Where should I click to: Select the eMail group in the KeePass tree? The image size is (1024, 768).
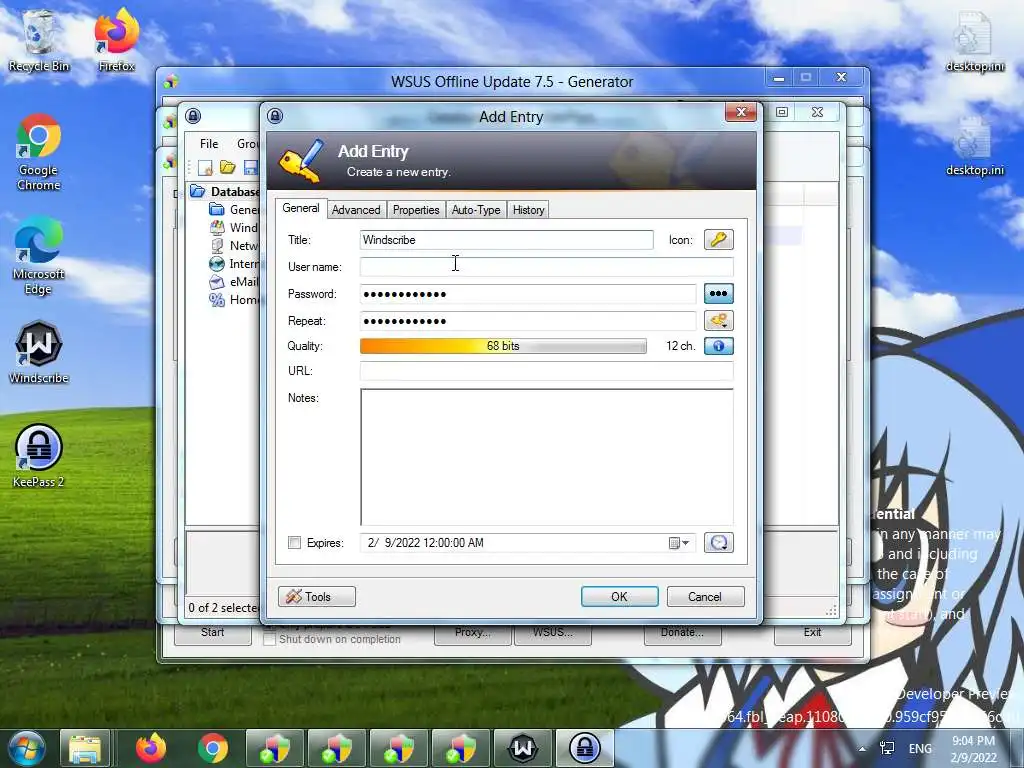234,281
